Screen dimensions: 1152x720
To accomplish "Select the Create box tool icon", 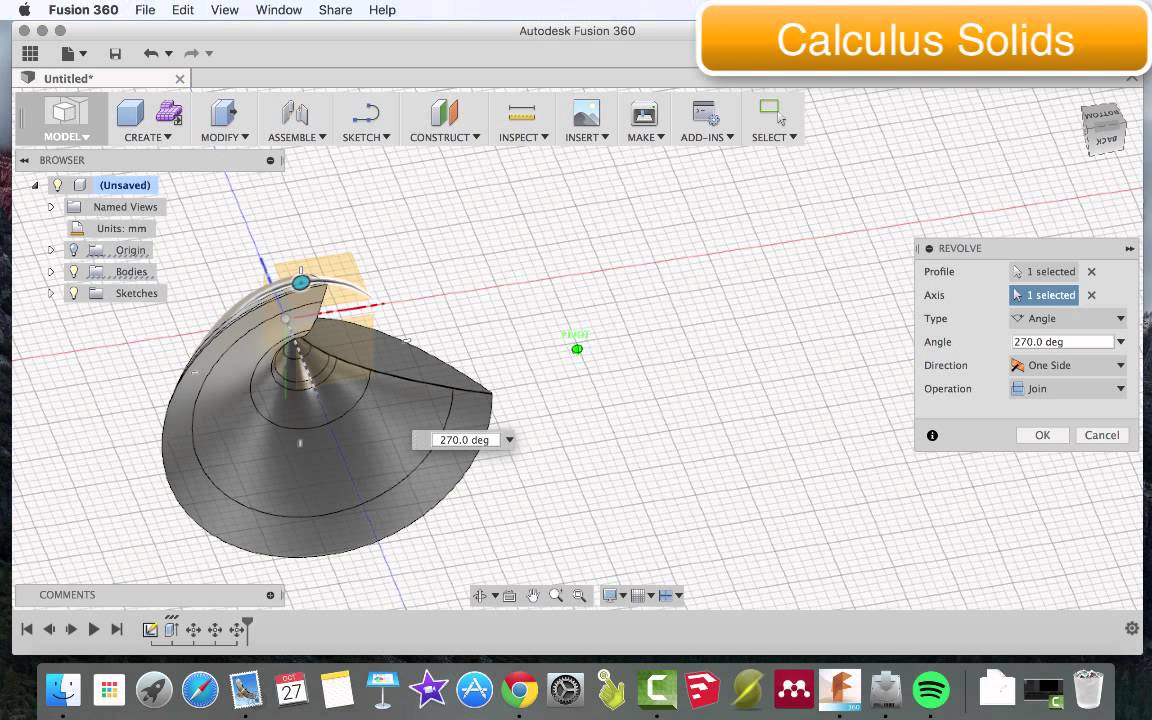I will click(x=131, y=113).
